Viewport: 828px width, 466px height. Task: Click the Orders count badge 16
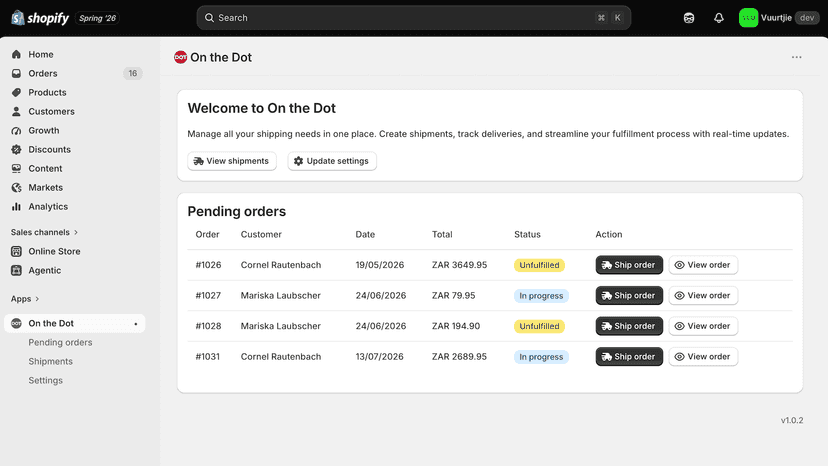point(133,73)
